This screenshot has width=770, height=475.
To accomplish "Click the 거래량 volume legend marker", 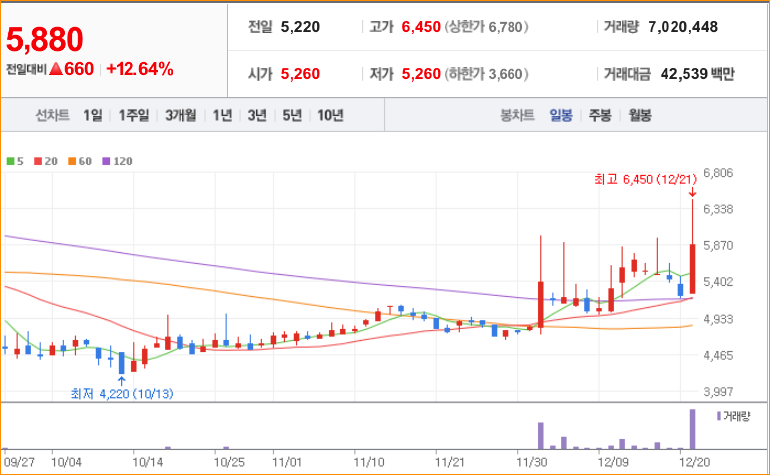I will (733, 417).
